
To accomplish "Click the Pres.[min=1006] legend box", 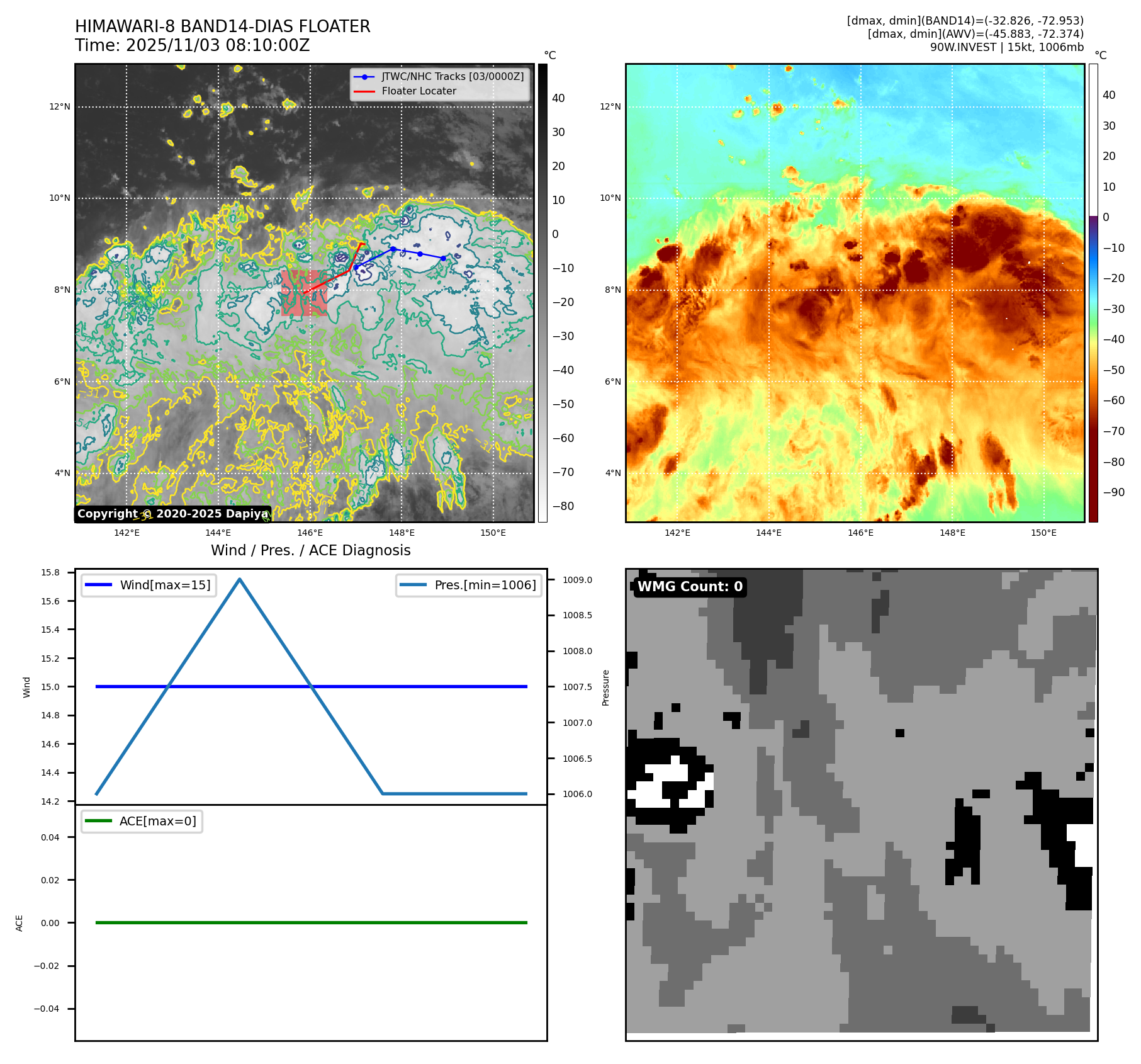I will (x=469, y=585).
